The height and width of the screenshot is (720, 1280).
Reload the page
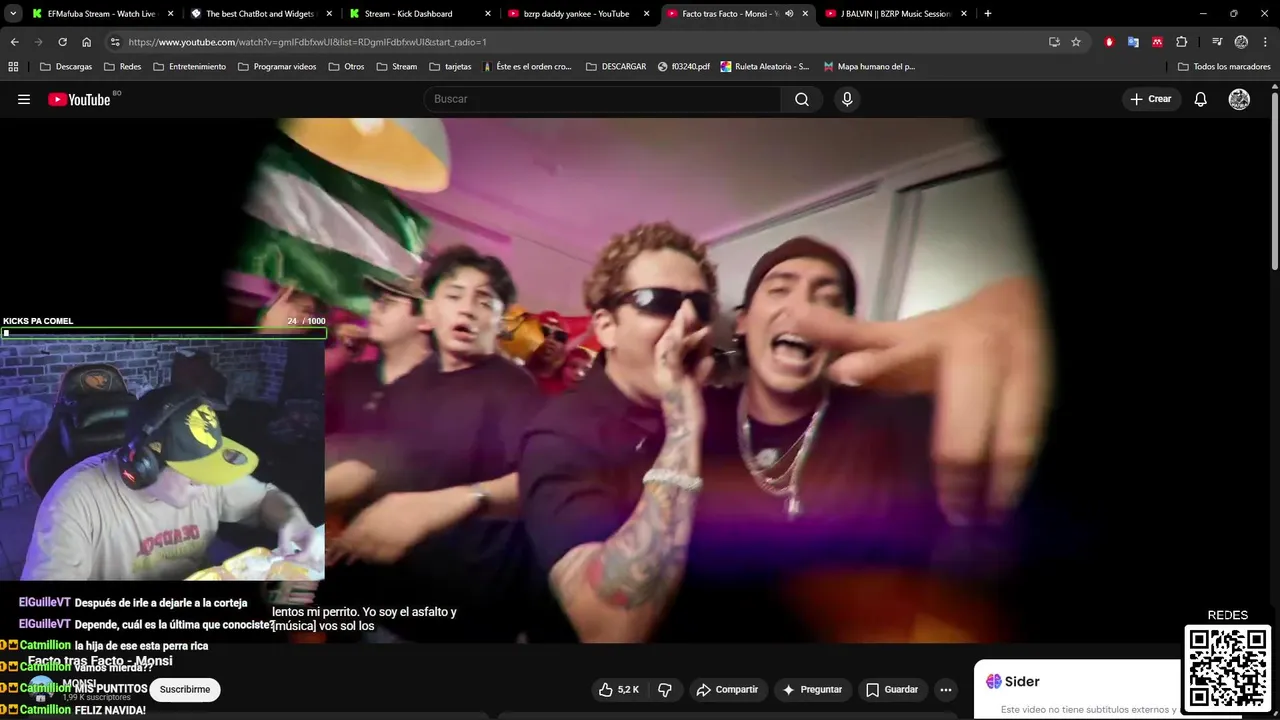[x=62, y=42]
